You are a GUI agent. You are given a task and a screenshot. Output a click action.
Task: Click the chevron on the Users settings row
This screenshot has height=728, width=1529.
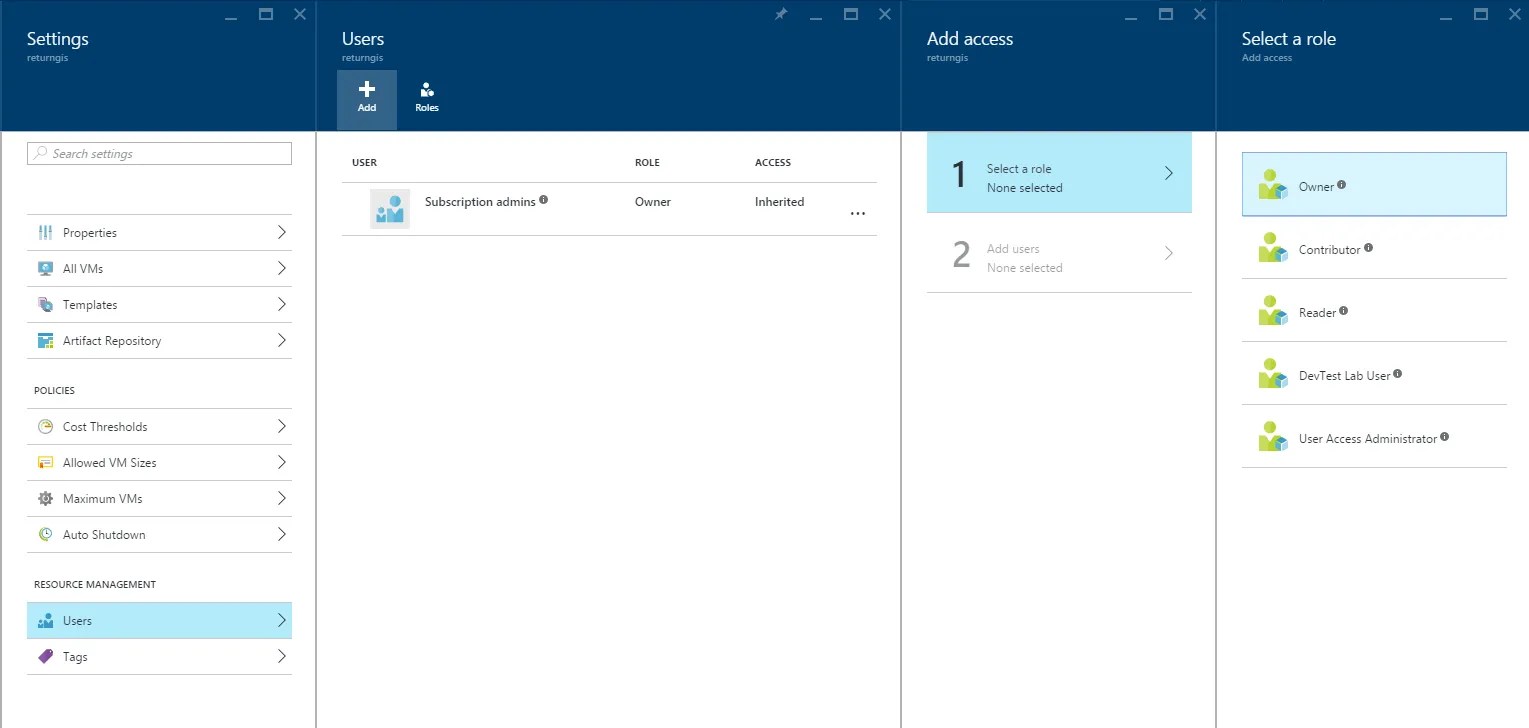[x=282, y=621]
